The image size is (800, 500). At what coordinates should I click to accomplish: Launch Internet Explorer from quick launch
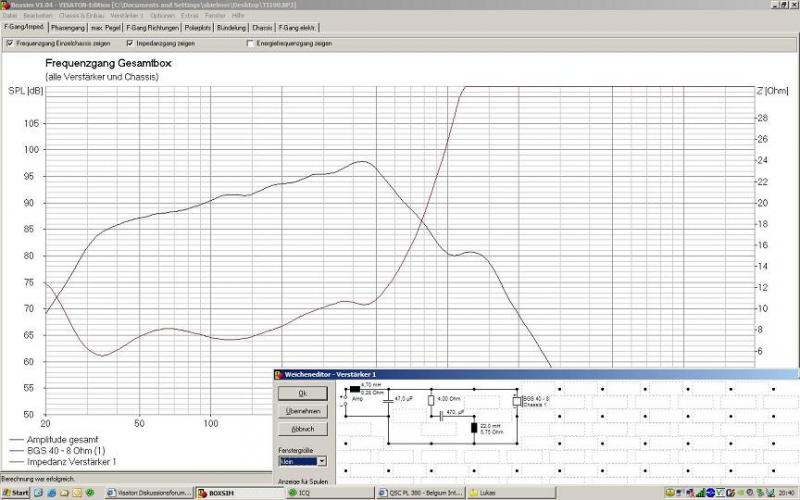click(x=52, y=492)
